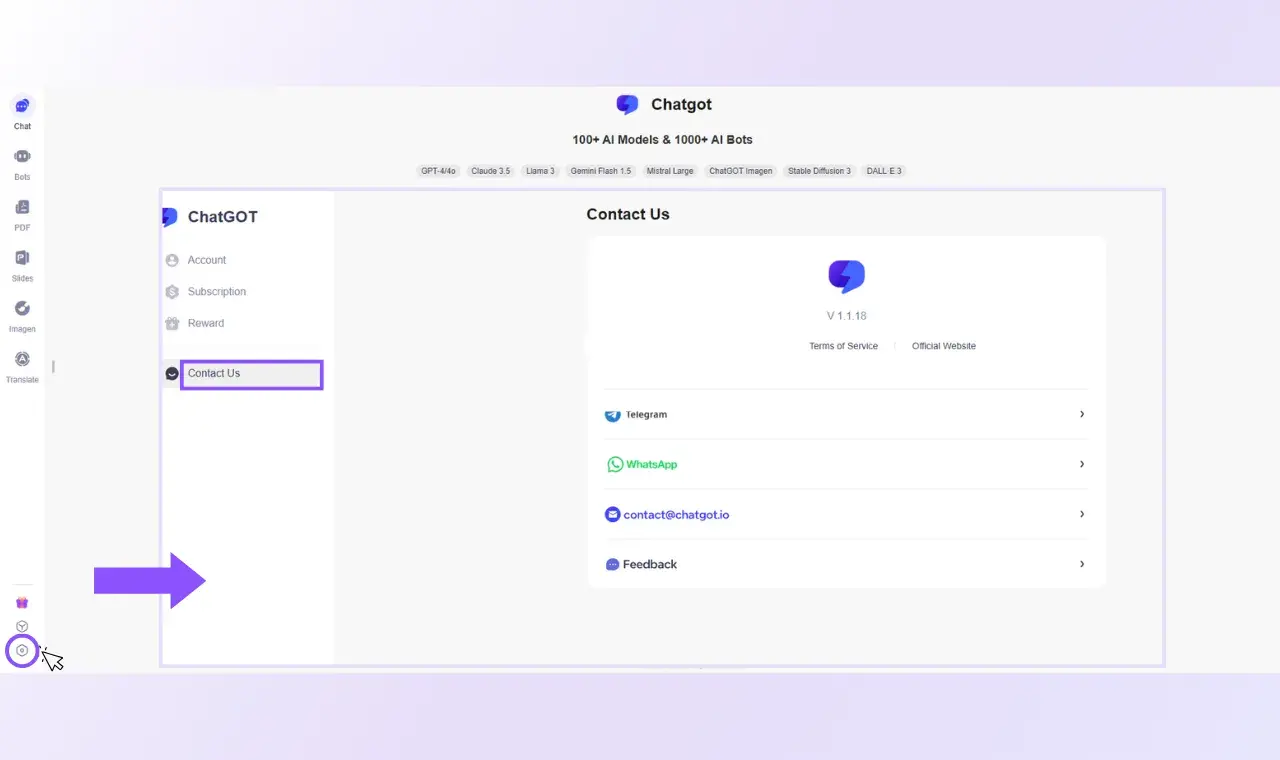Expand the WhatsApp row chevron
This screenshot has width=1280, height=760.
click(1081, 464)
